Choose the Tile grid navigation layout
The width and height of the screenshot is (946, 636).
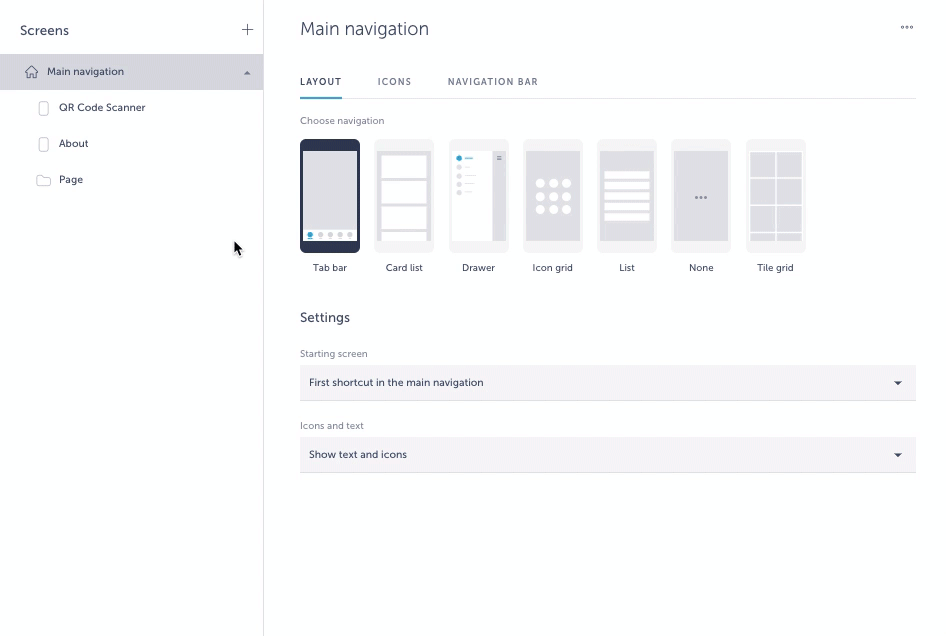tap(776, 196)
